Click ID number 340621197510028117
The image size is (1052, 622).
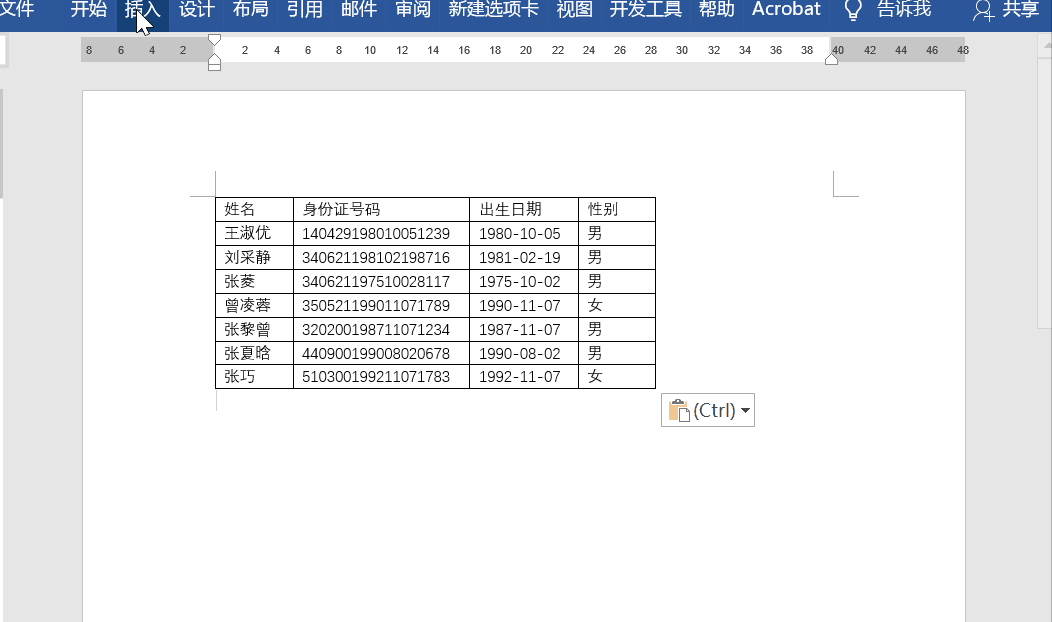coord(376,282)
